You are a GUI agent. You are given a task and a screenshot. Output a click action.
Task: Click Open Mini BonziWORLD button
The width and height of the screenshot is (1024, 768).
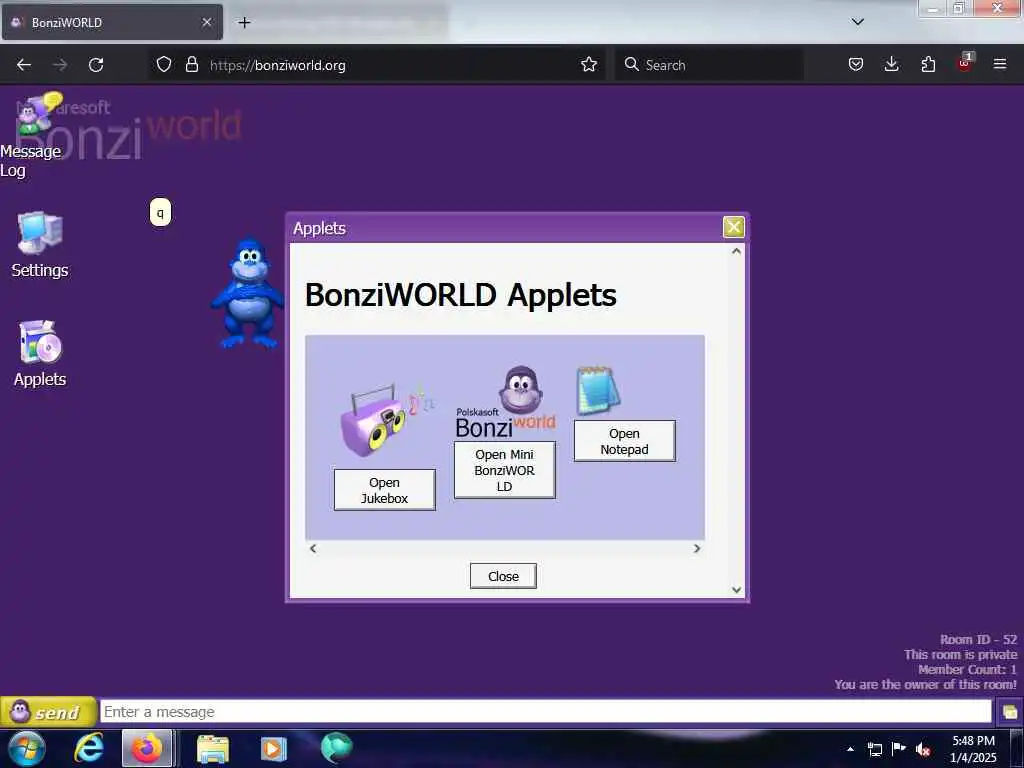pos(505,470)
